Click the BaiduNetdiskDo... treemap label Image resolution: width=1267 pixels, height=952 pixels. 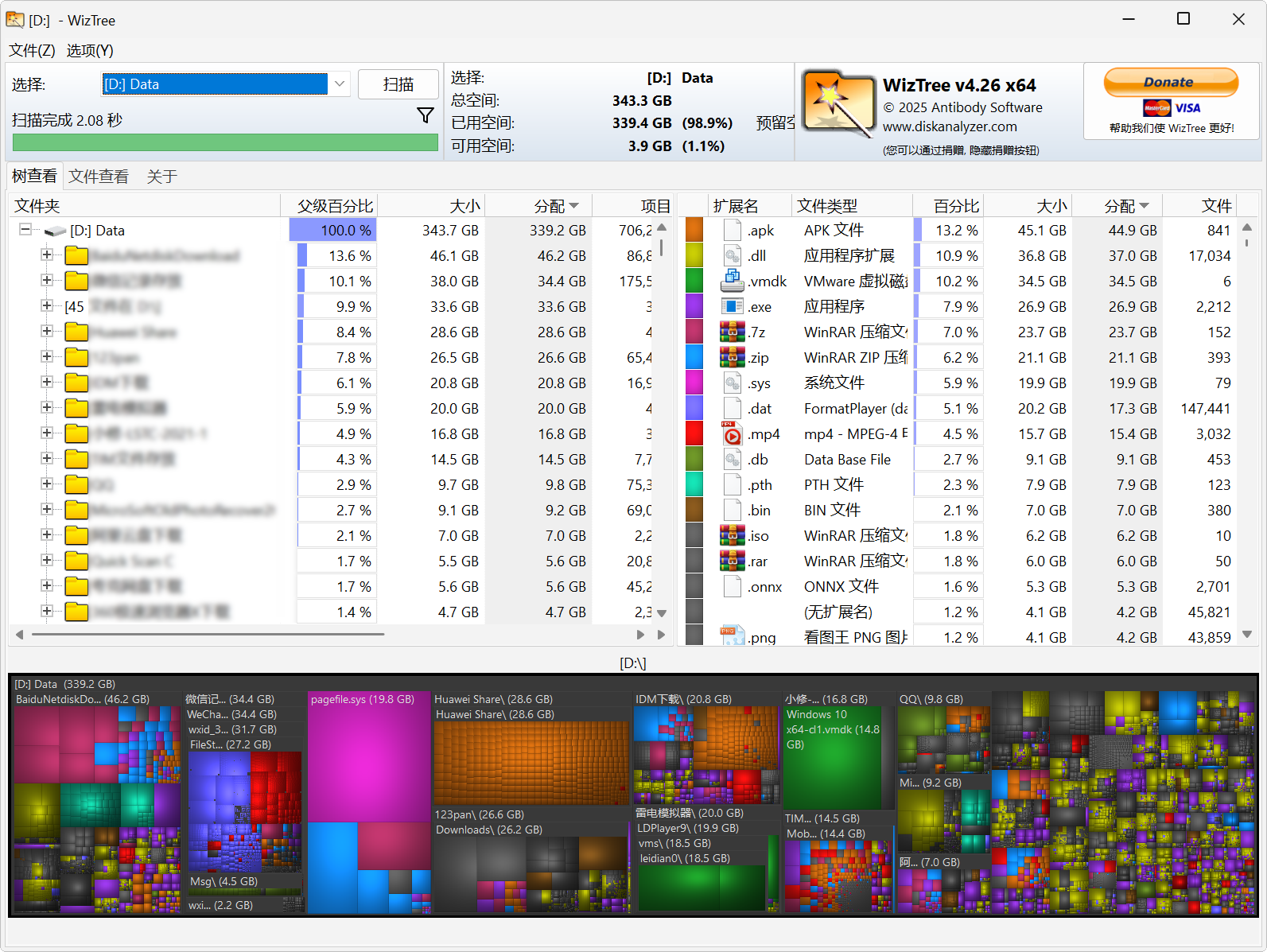(83, 699)
